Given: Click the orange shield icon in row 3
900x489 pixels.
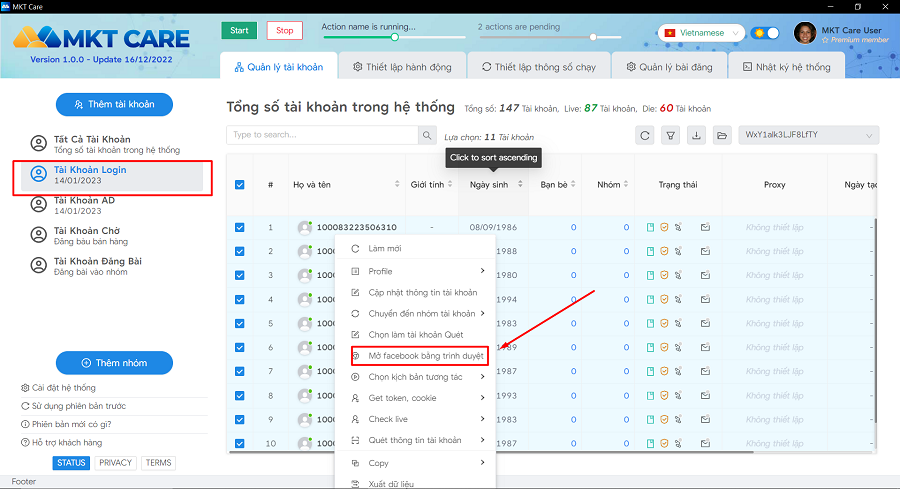Looking at the screenshot, I should (x=664, y=275).
